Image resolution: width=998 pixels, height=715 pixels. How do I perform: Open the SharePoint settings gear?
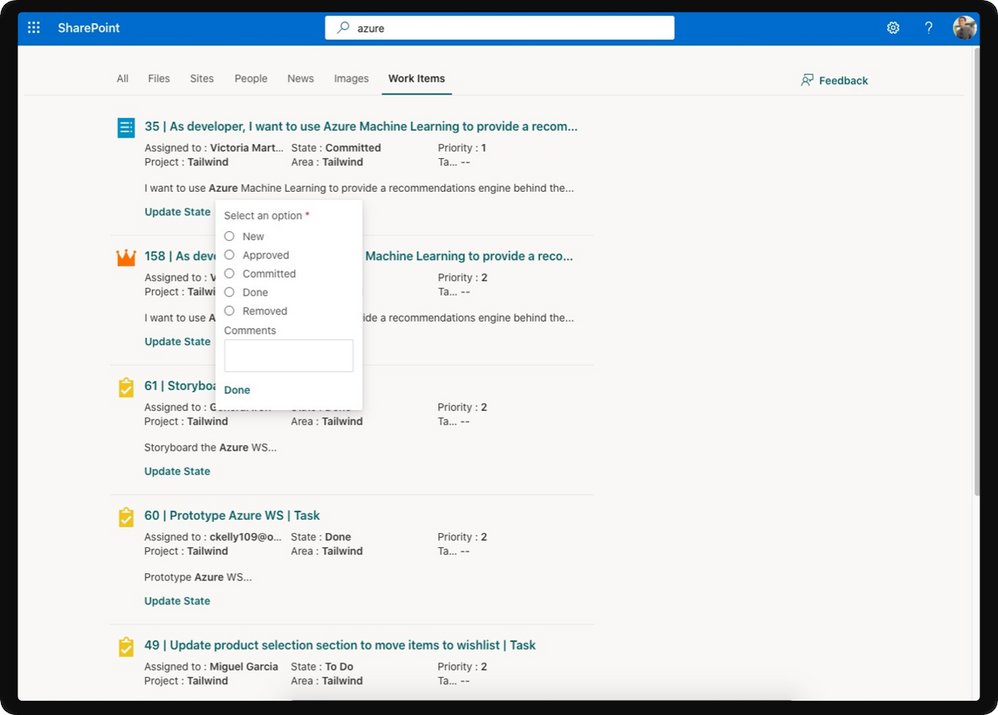[893, 27]
